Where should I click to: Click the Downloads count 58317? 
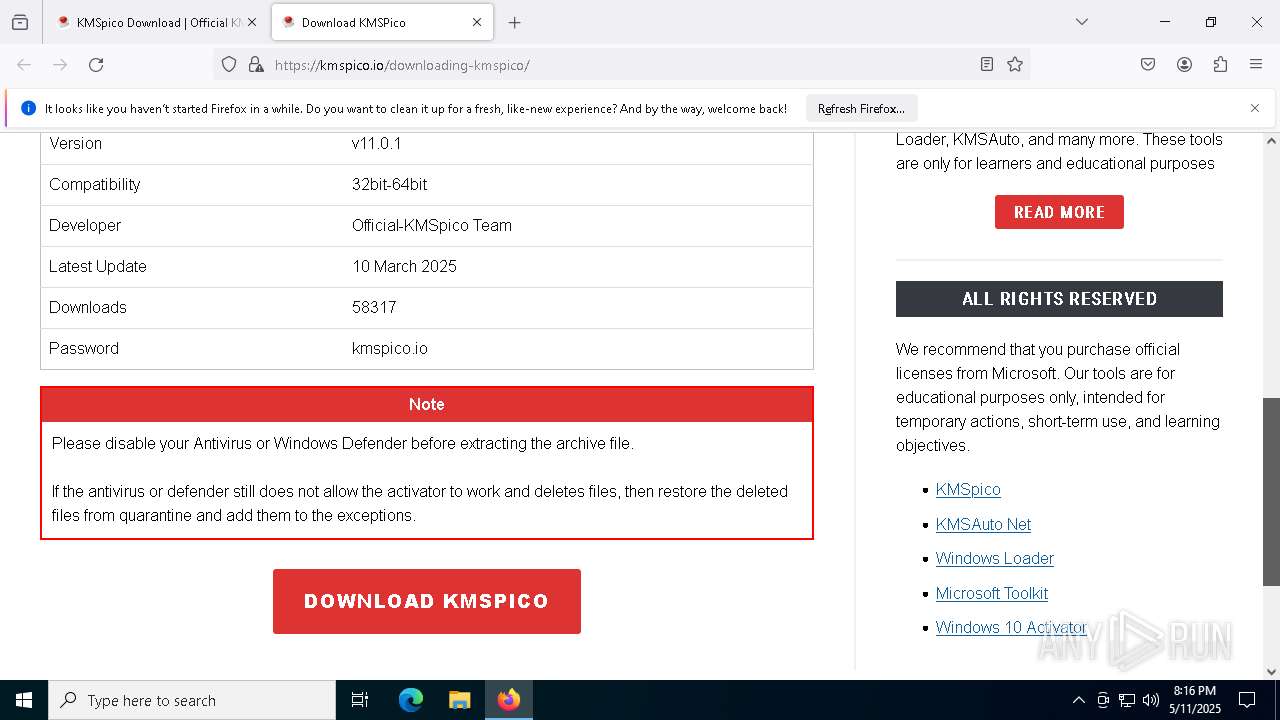pos(374,307)
